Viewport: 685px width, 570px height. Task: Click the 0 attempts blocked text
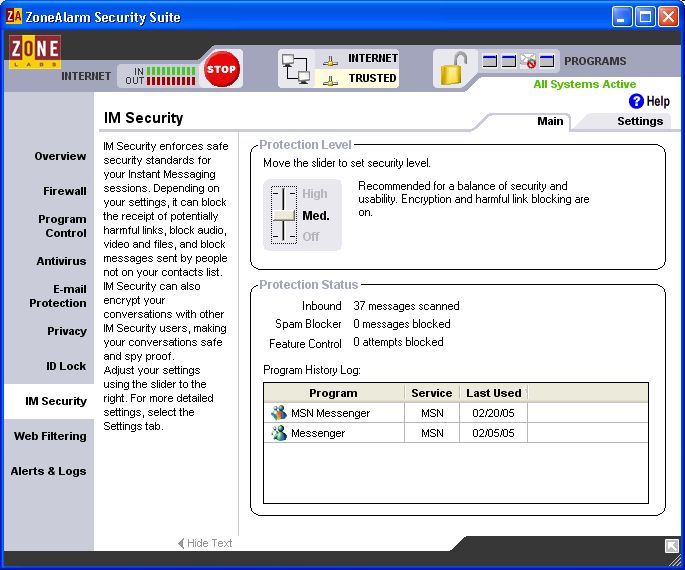[398, 342]
